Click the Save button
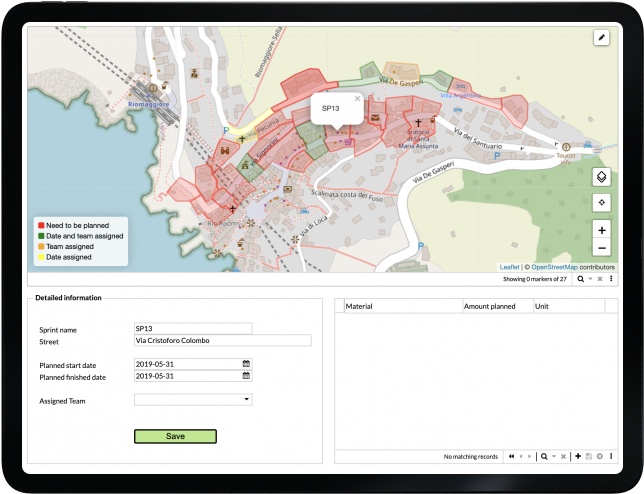The width and height of the screenshot is (644, 494). [x=175, y=436]
